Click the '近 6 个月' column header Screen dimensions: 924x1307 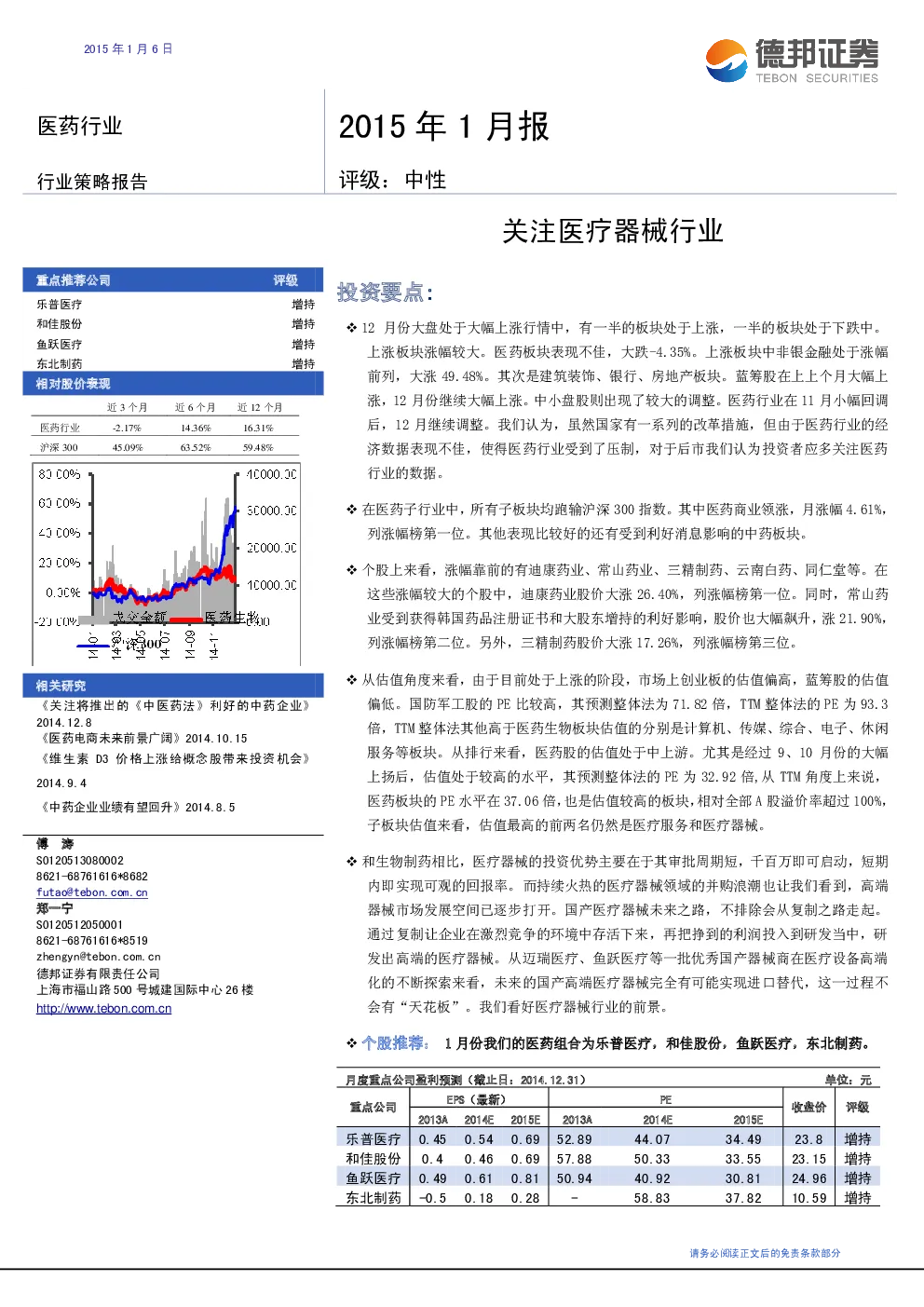pos(196,407)
